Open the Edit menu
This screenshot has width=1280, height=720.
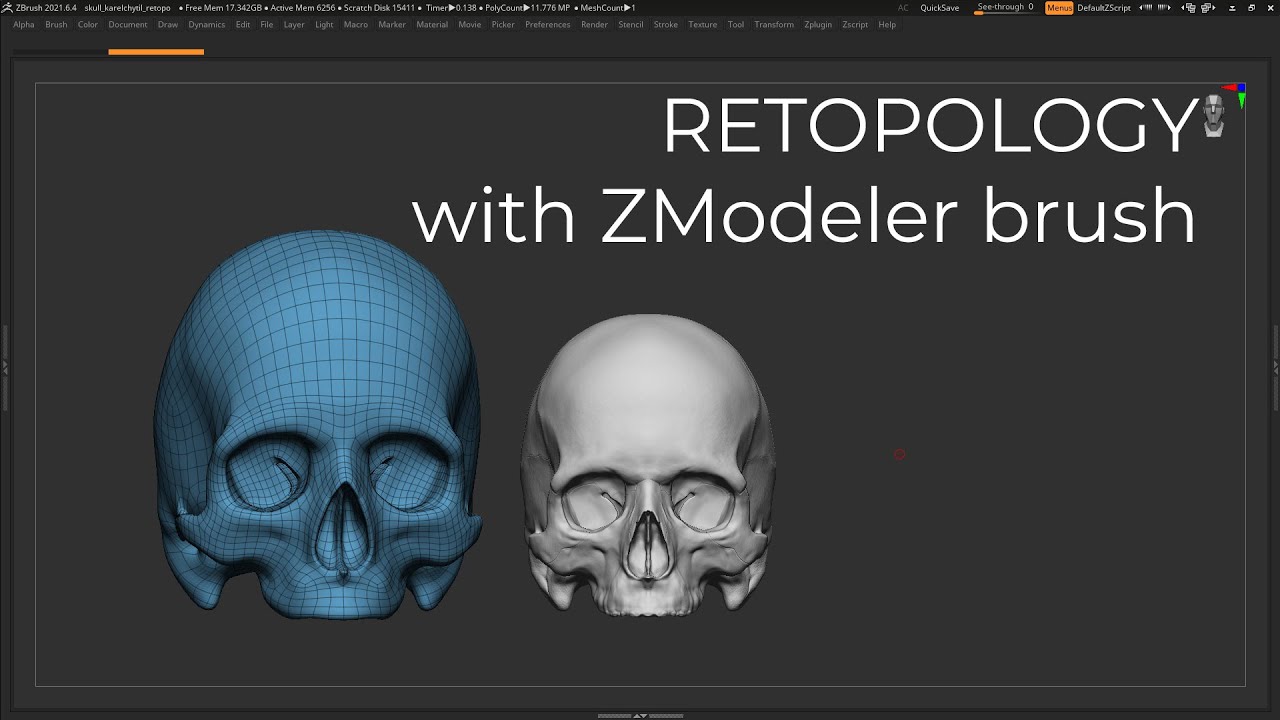tap(243, 24)
